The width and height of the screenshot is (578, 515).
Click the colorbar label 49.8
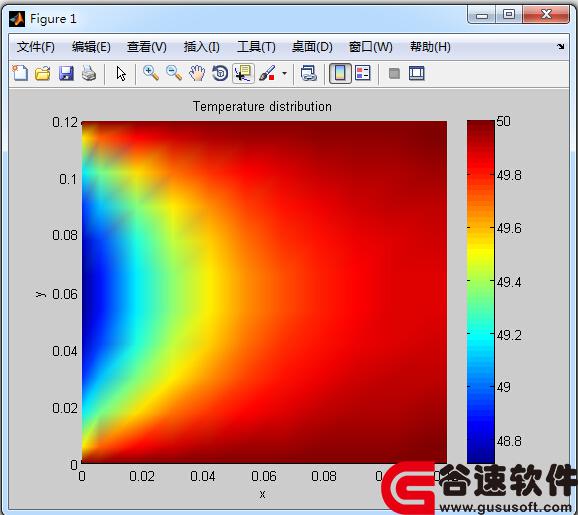point(509,175)
